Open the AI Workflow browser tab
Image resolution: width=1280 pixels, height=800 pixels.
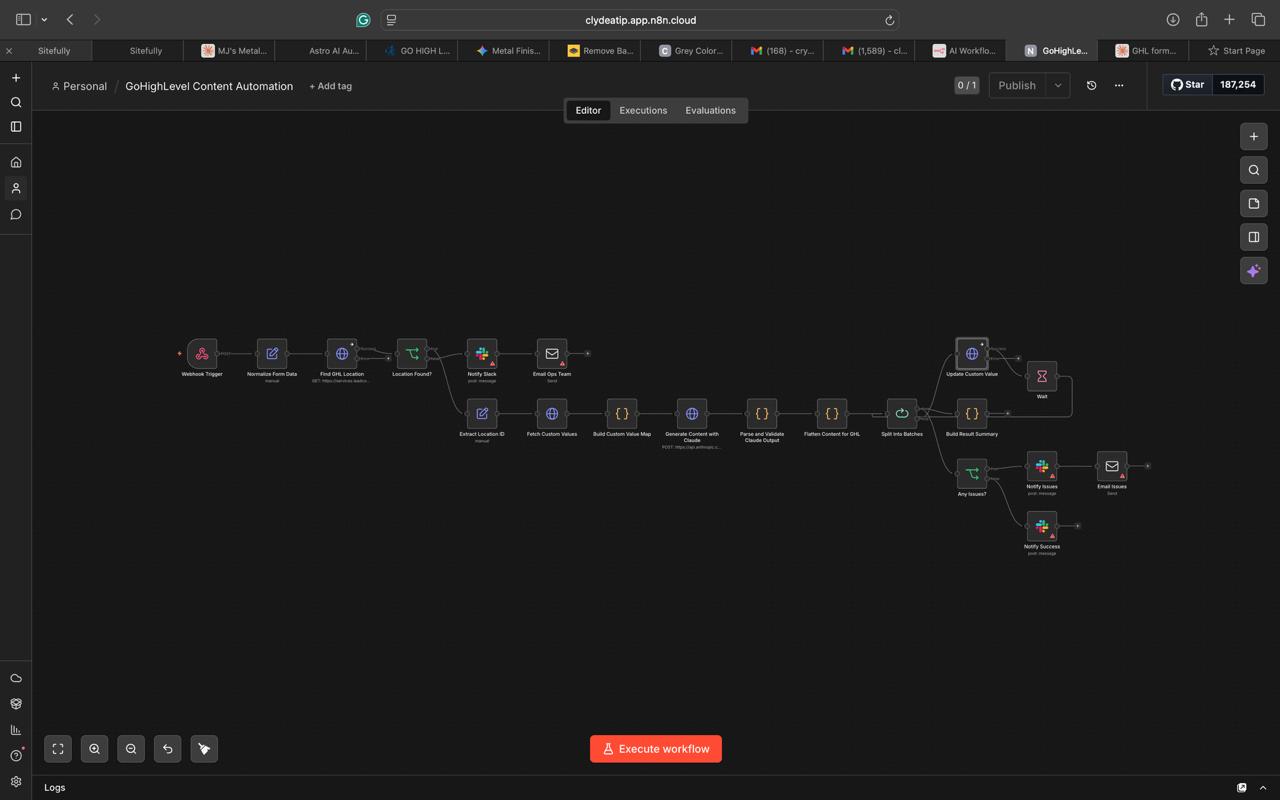click(x=964, y=50)
